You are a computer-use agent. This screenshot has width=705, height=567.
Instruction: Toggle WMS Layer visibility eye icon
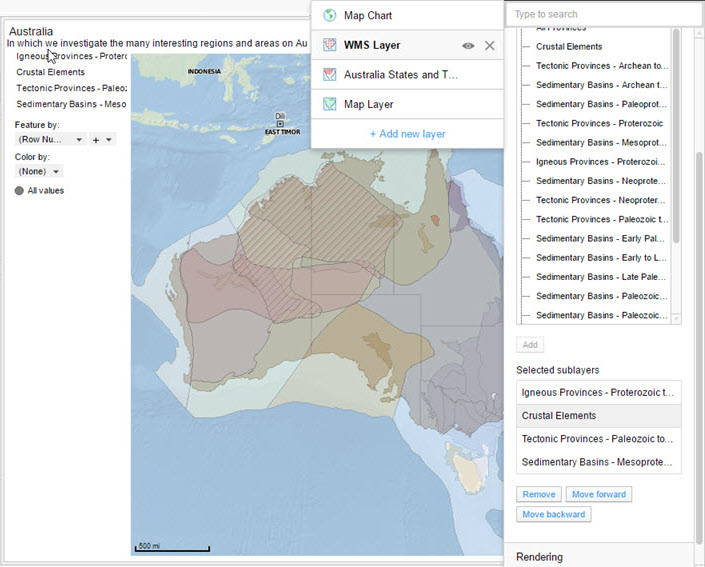click(x=468, y=45)
